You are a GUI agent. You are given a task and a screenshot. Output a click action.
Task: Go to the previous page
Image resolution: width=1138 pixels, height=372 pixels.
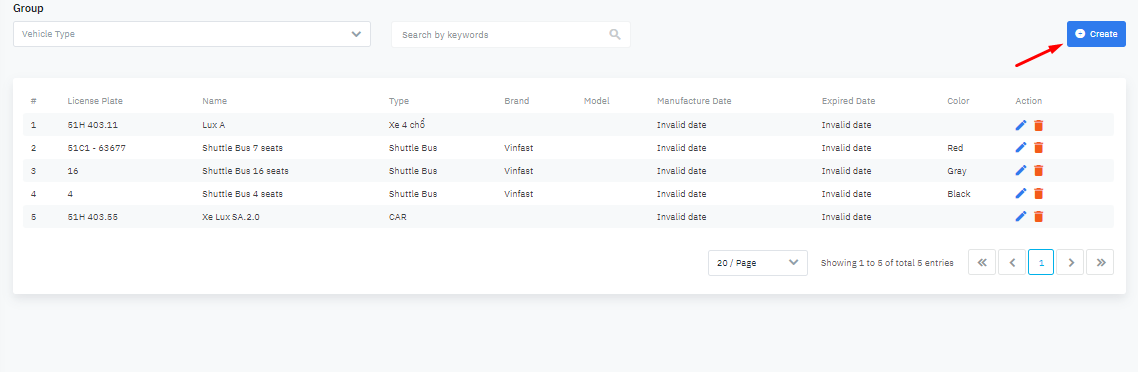click(x=1012, y=263)
